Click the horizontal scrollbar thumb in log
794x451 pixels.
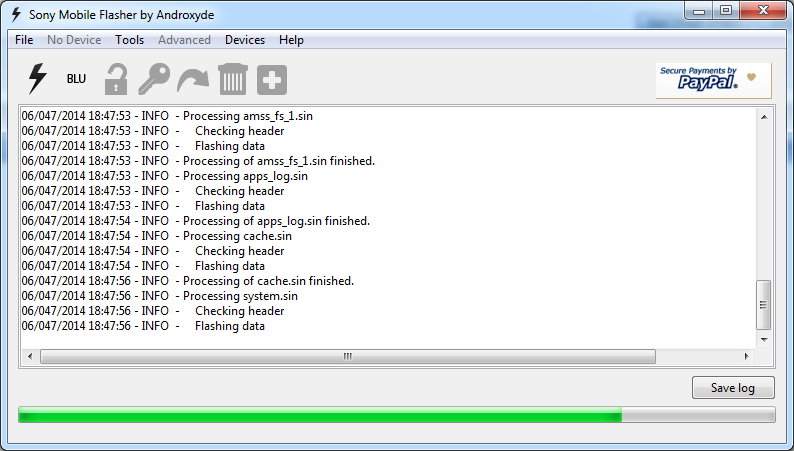348,356
